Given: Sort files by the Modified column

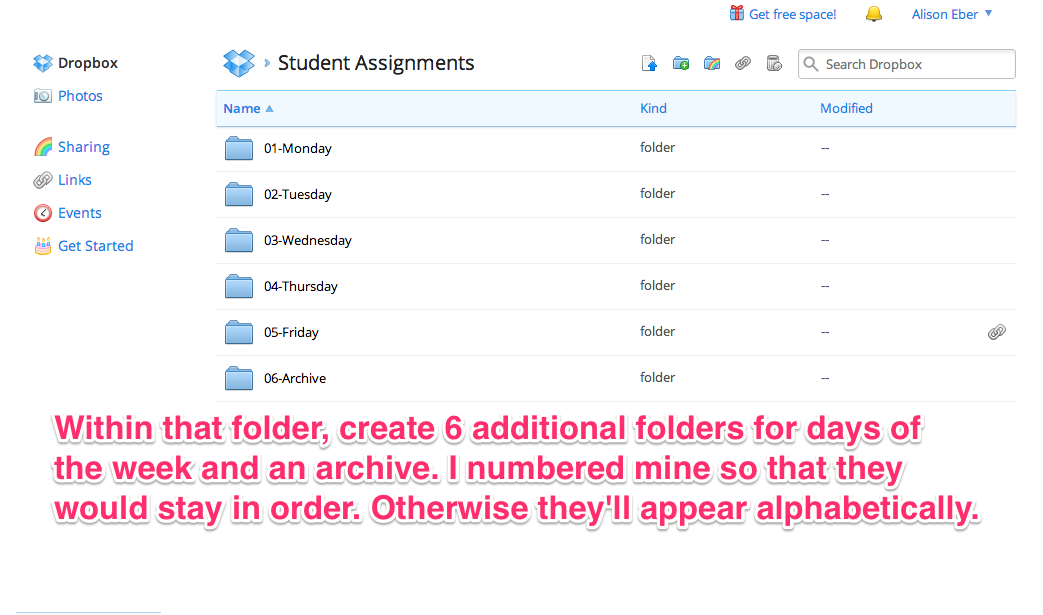Looking at the screenshot, I should coord(845,108).
